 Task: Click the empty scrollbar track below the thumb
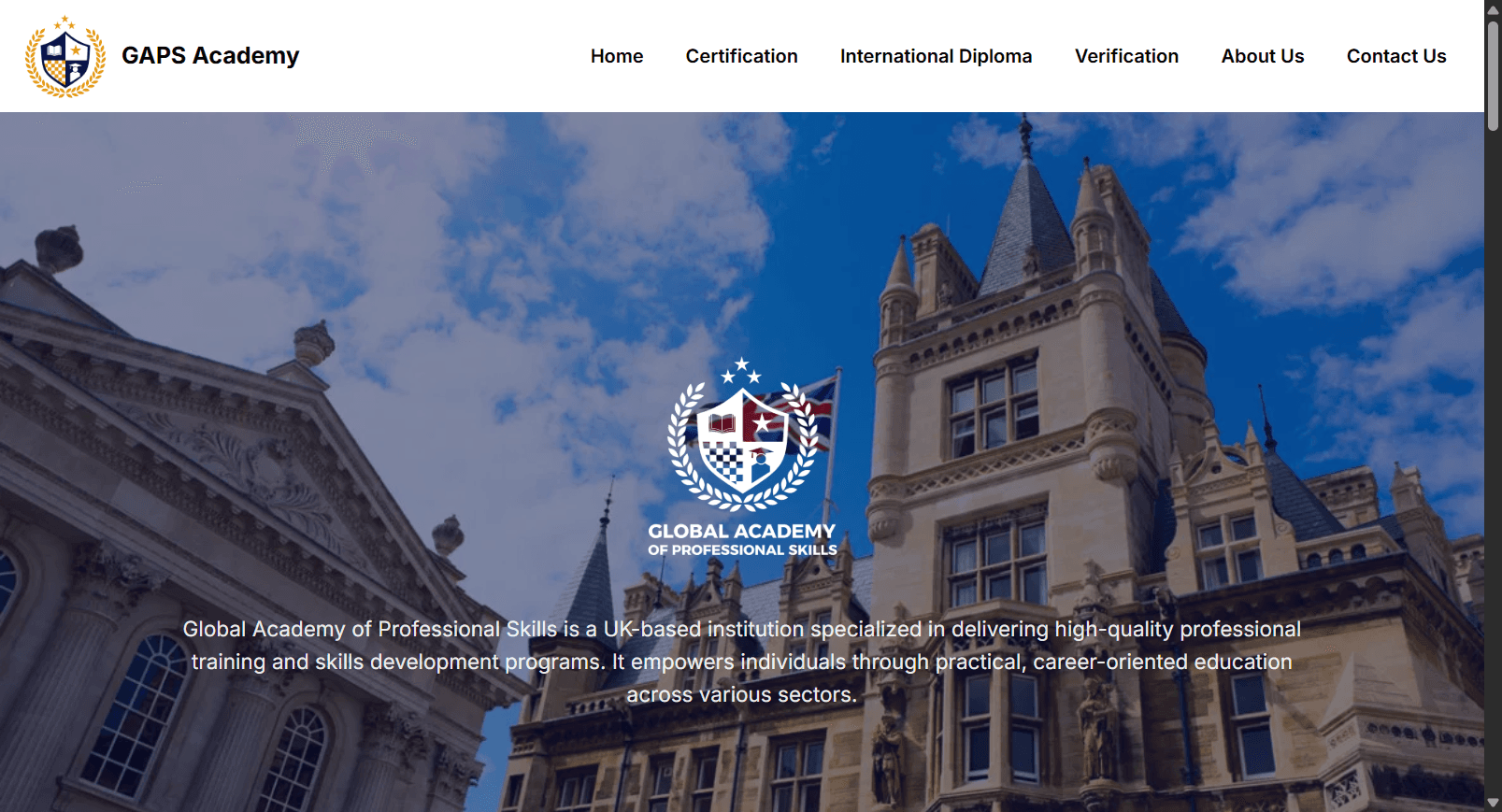click(x=1493, y=467)
